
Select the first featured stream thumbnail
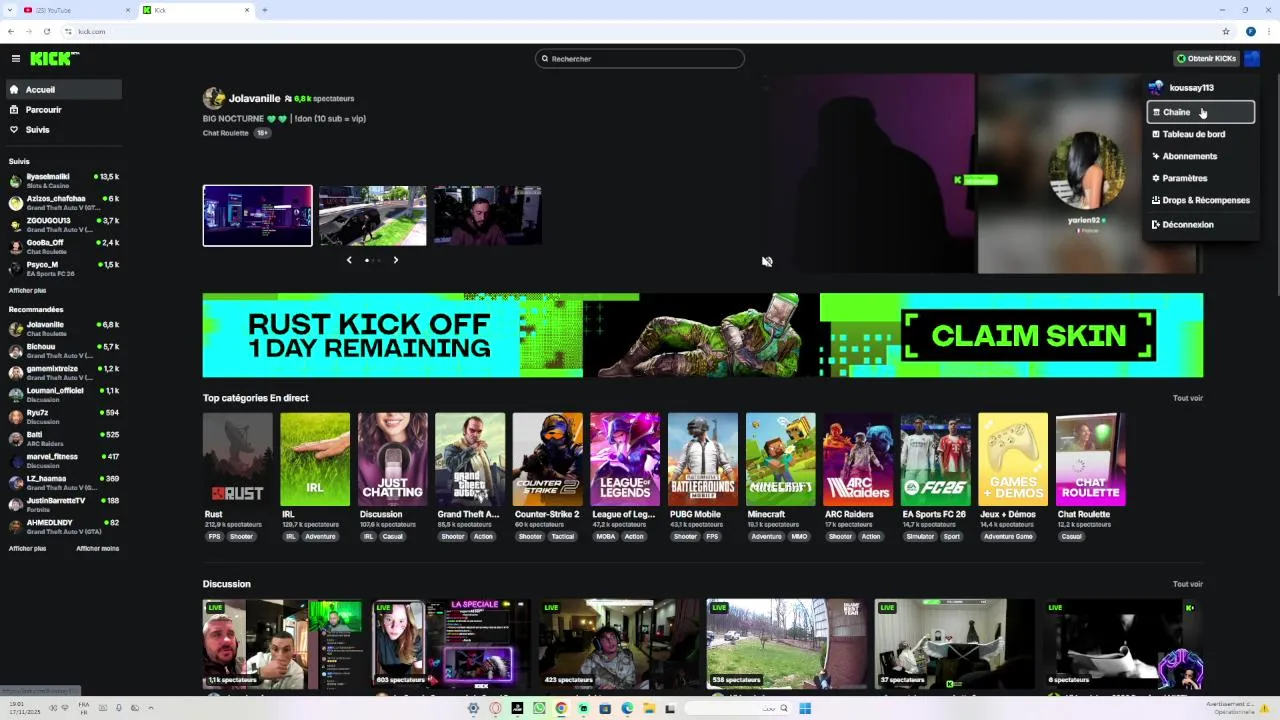point(257,215)
